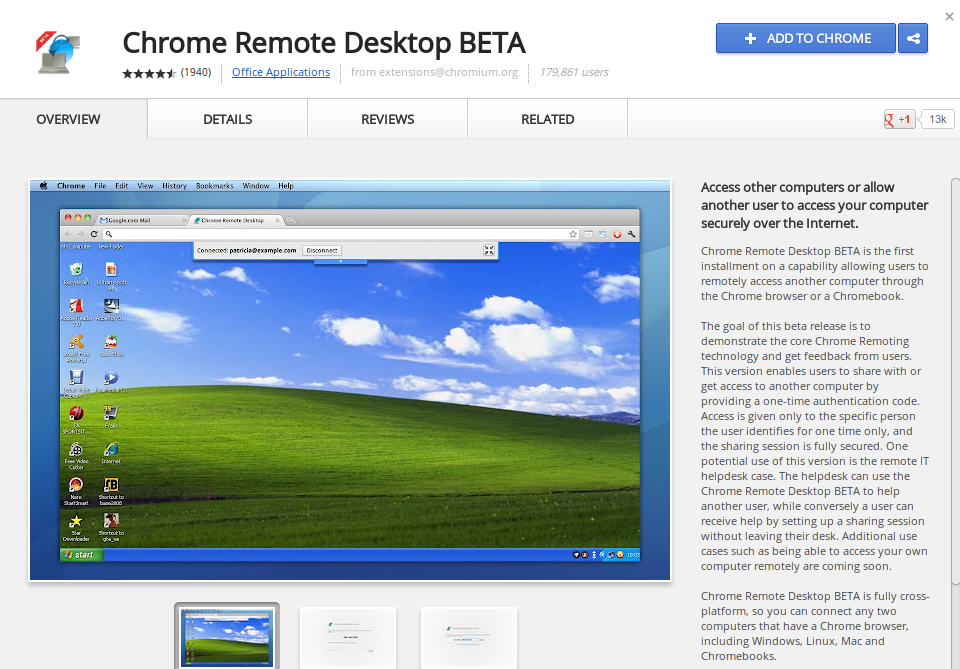Click the Google +1 button
Screen dimensions: 960x669
(x=899, y=119)
